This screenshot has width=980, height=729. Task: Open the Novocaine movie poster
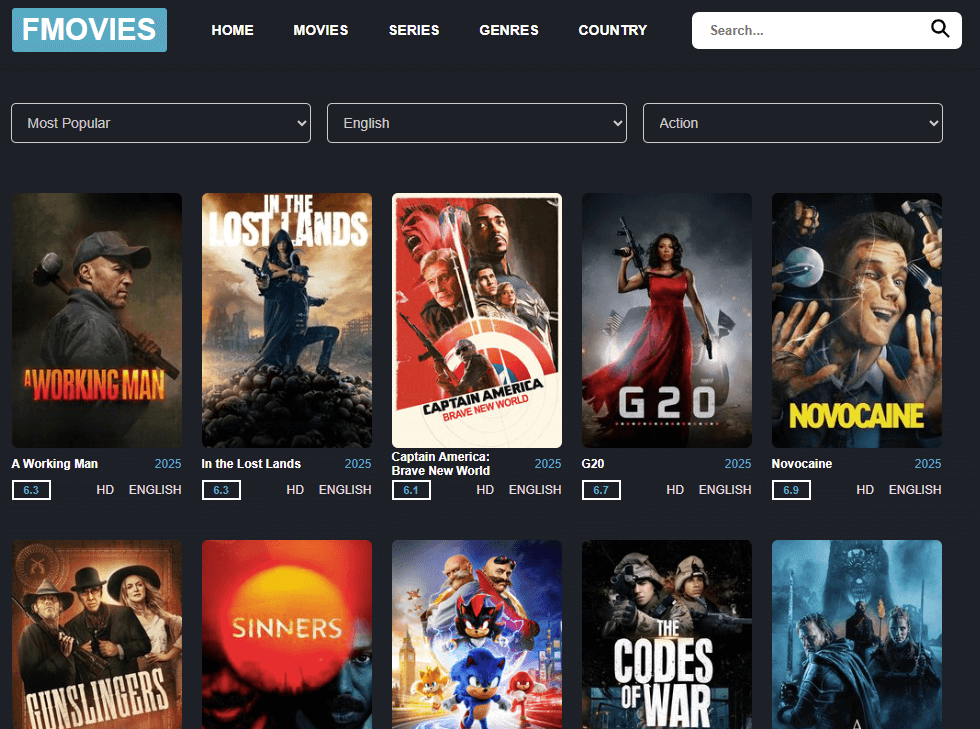click(857, 320)
